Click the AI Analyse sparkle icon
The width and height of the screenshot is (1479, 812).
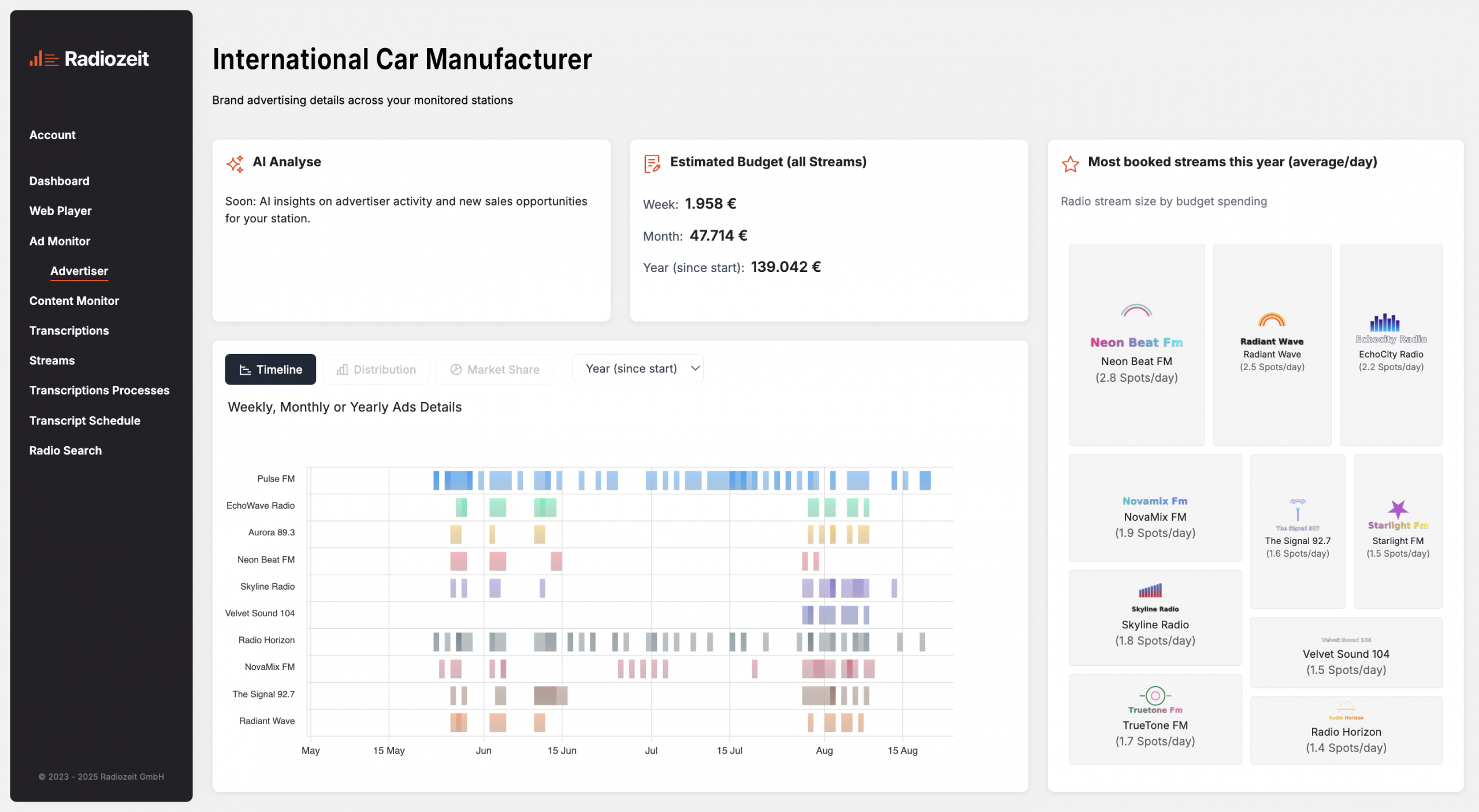click(235, 163)
